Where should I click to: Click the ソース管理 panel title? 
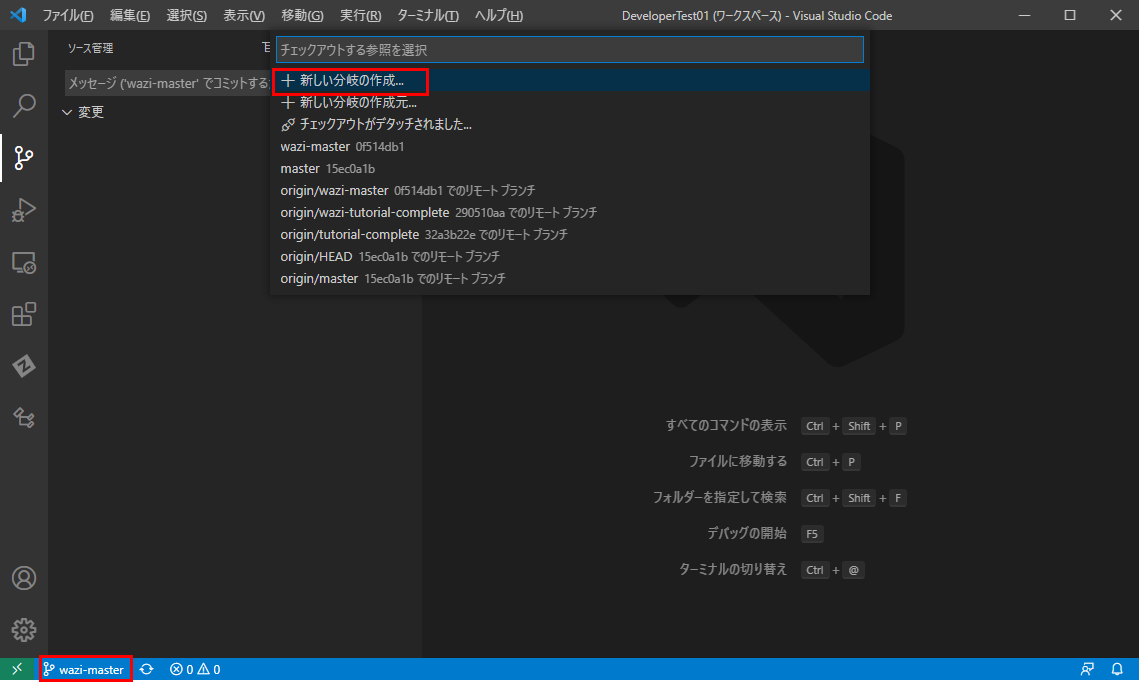click(x=90, y=48)
